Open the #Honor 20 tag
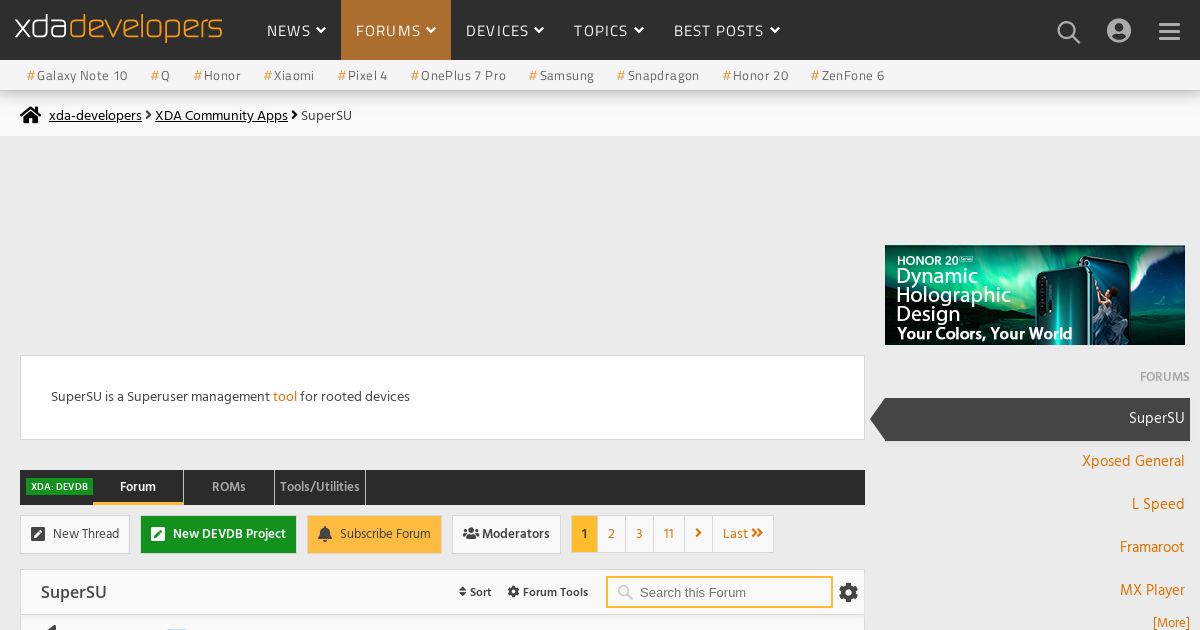Viewport: 1200px width, 630px height. tap(755, 76)
